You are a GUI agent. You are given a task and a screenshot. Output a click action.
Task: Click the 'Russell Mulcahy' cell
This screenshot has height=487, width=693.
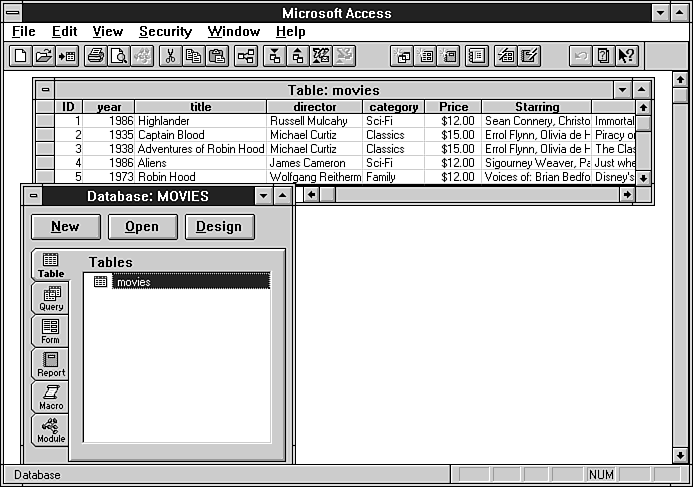coord(315,121)
